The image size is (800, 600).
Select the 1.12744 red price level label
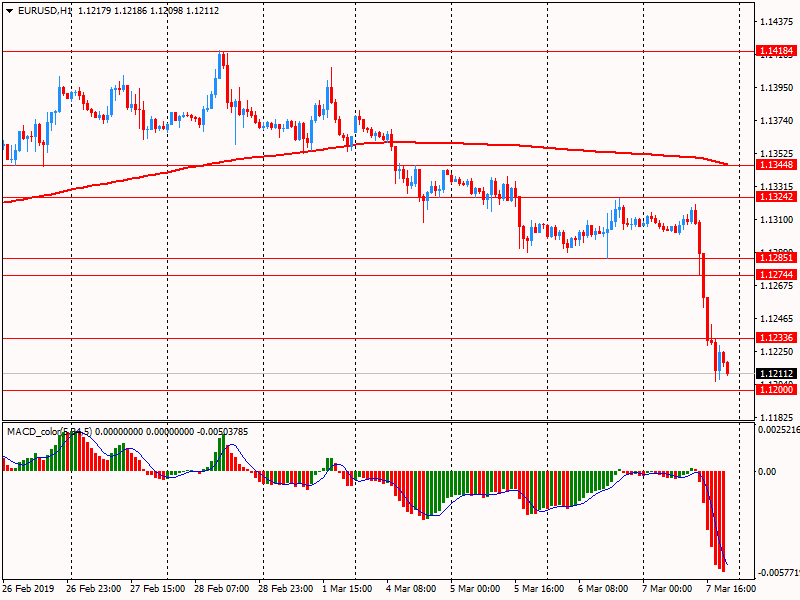coord(776,275)
